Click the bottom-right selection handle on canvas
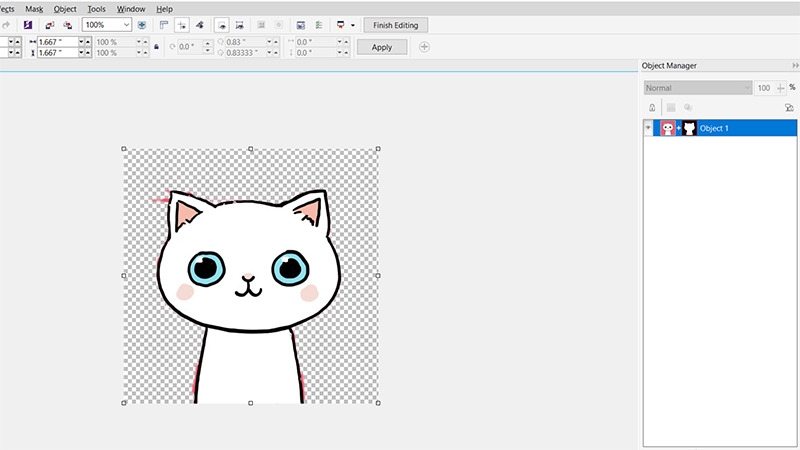This screenshot has width=800, height=450. tap(378, 403)
